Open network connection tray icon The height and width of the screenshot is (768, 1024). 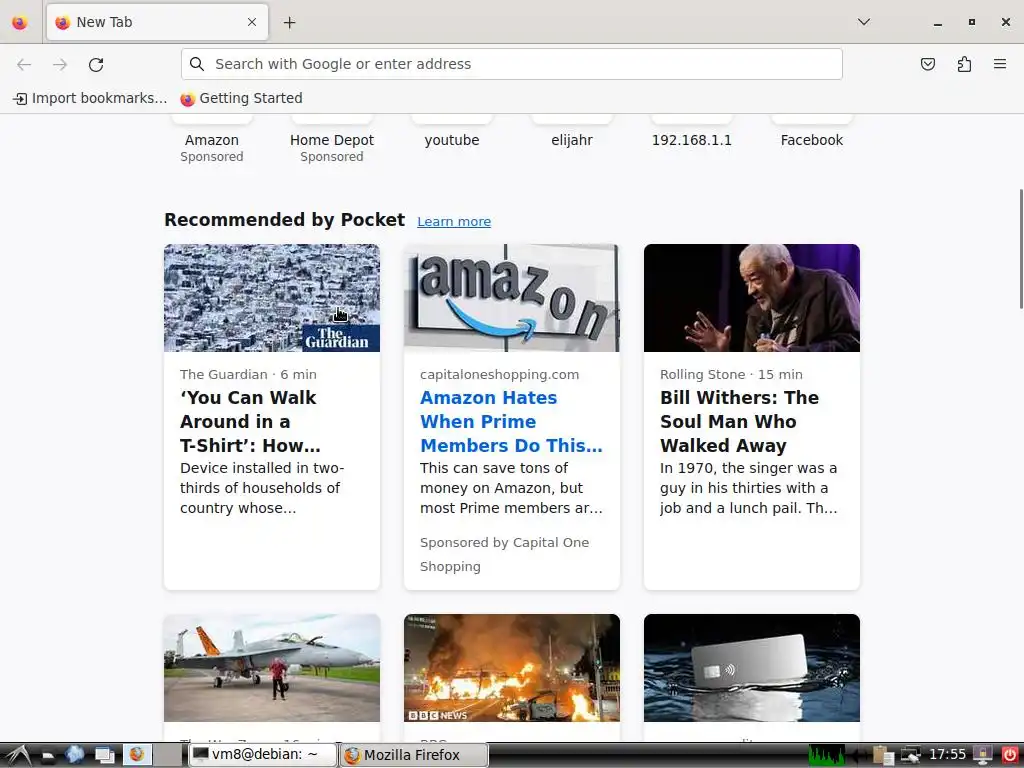coord(910,755)
